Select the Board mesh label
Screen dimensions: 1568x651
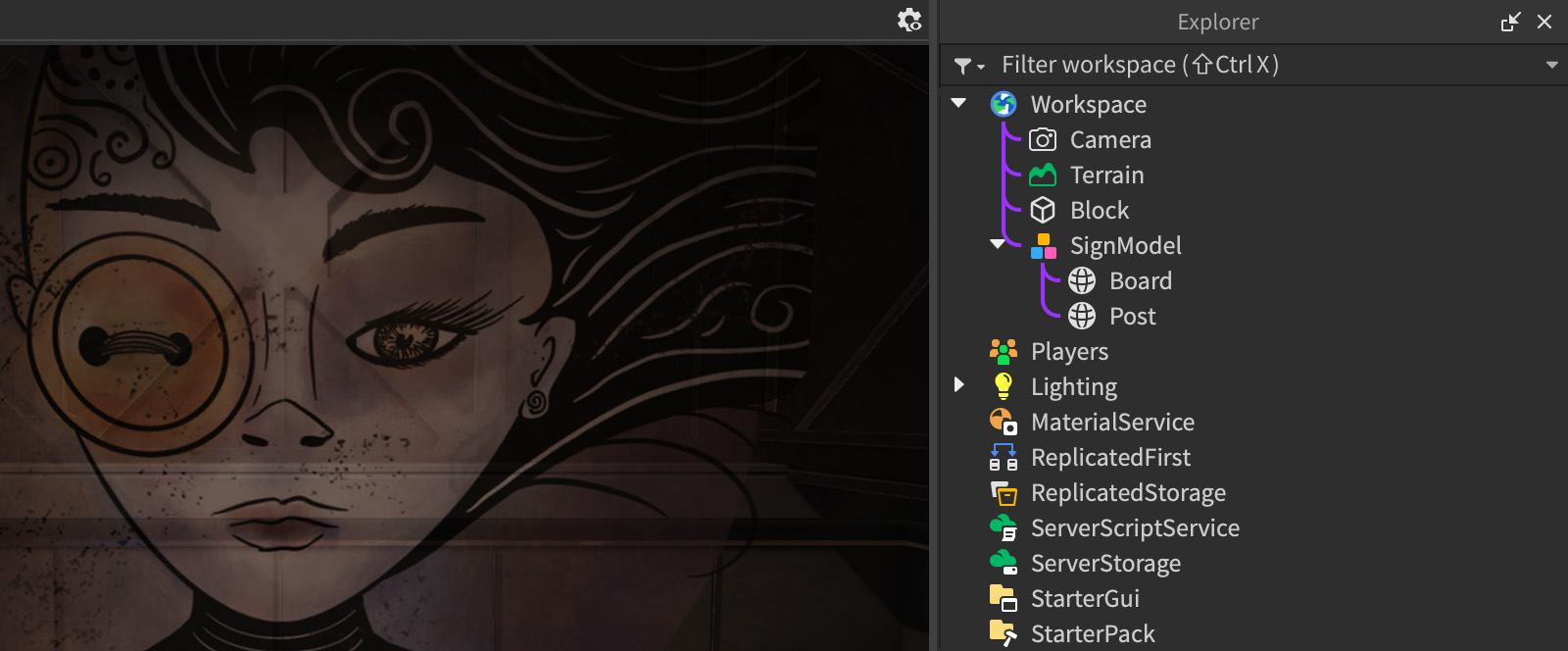(1141, 280)
